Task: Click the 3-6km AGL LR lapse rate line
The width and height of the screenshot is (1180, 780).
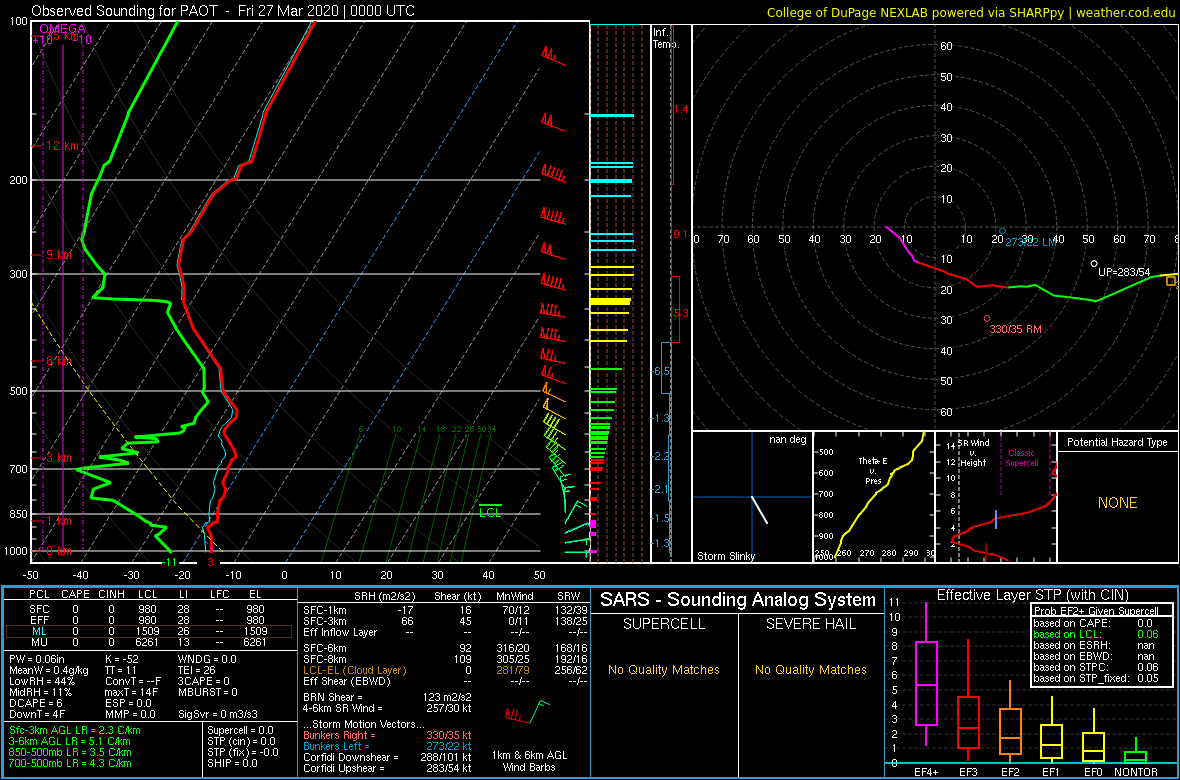Action: click(70, 741)
